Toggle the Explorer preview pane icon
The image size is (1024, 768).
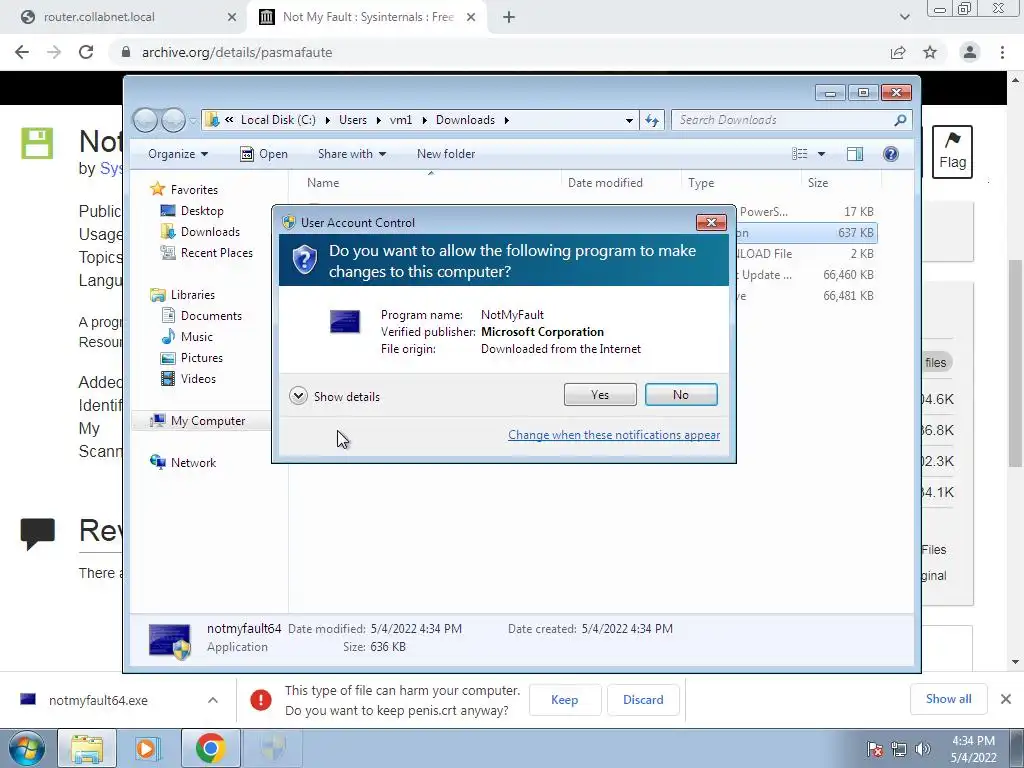click(x=854, y=153)
